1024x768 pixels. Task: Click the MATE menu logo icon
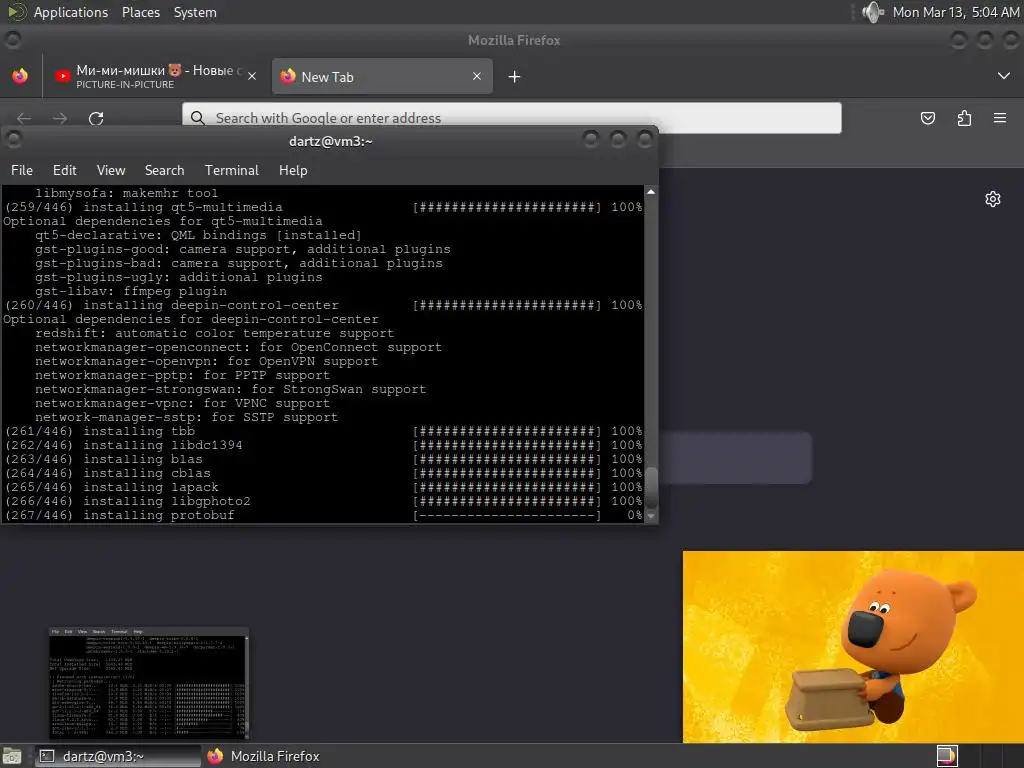[16, 12]
